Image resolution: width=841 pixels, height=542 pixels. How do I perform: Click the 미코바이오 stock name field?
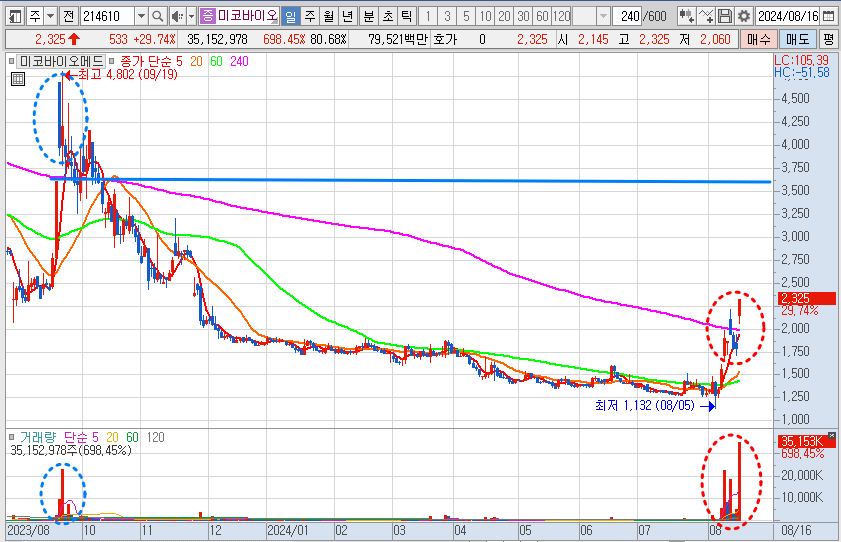(x=247, y=16)
